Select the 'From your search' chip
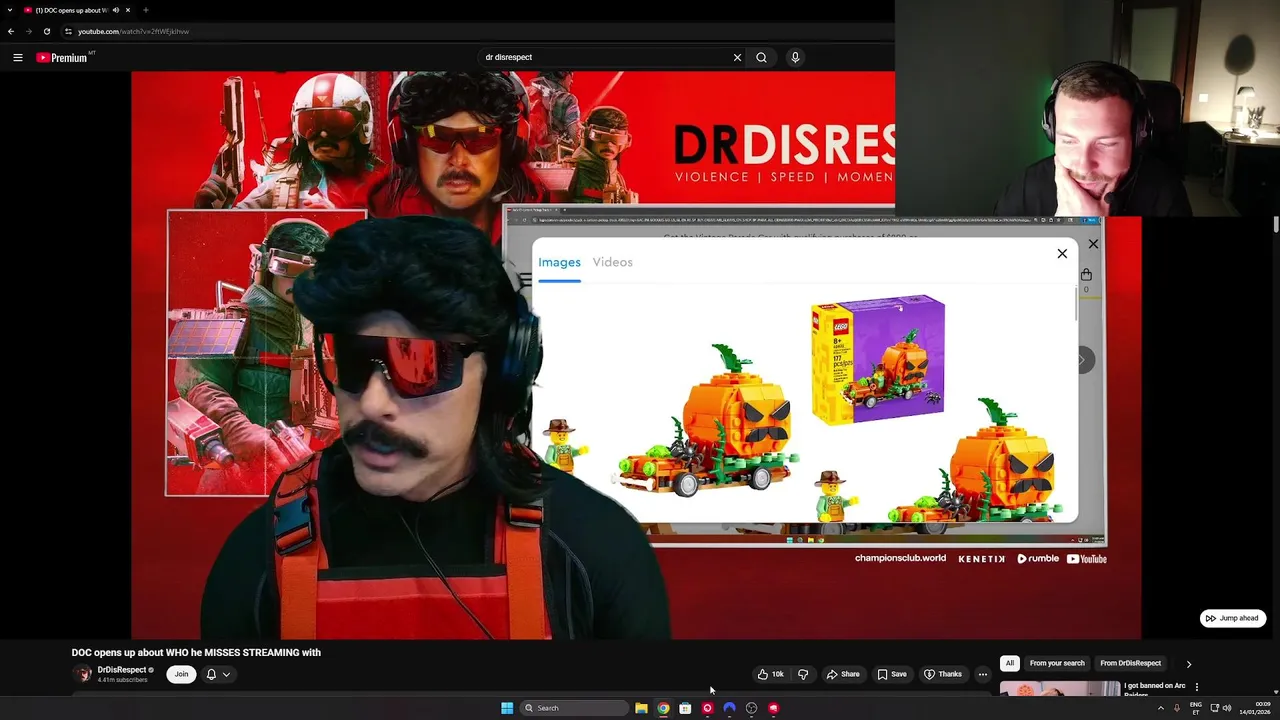The height and width of the screenshot is (720, 1280). (1057, 663)
